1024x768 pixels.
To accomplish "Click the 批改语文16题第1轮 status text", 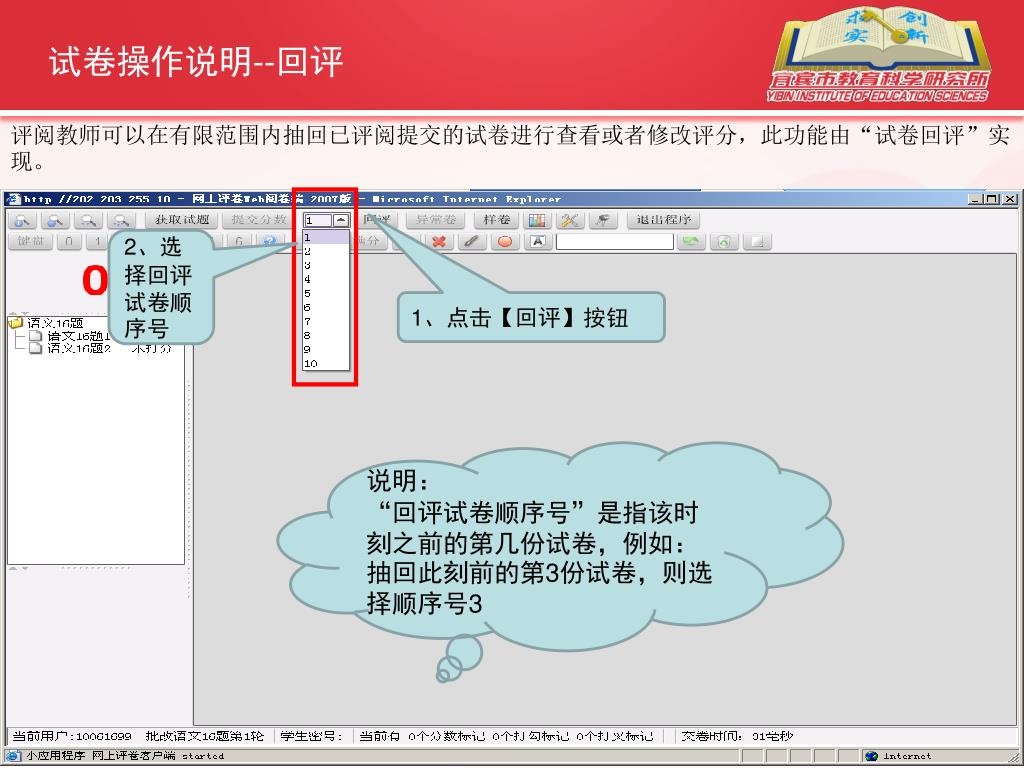I will [x=204, y=736].
